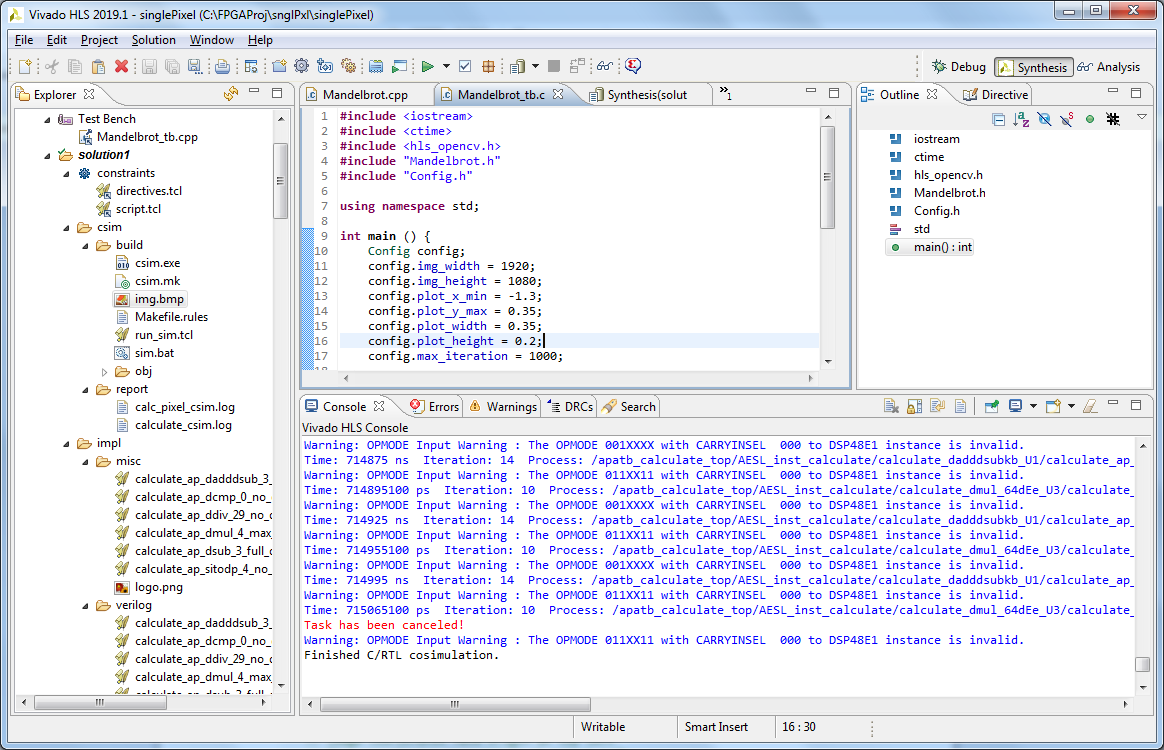1164x750 pixels.
Task: Collapse the solution1 tree node
Action: [47, 155]
